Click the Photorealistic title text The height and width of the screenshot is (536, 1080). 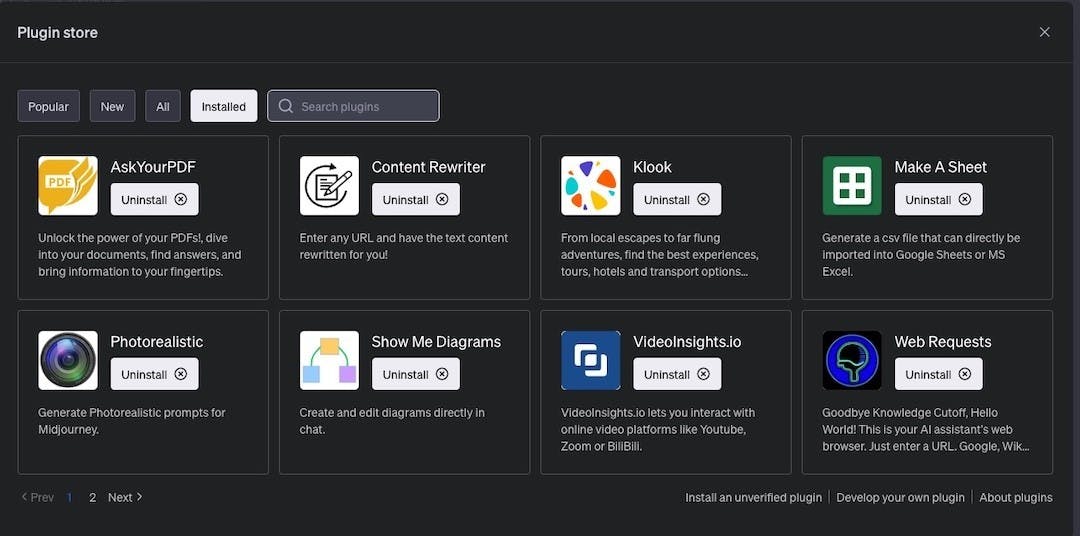pyautogui.click(x=156, y=342)
